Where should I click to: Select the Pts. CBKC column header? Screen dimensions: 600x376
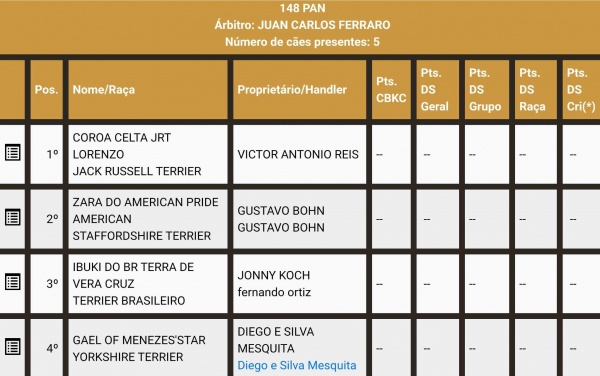coord(391,90)
